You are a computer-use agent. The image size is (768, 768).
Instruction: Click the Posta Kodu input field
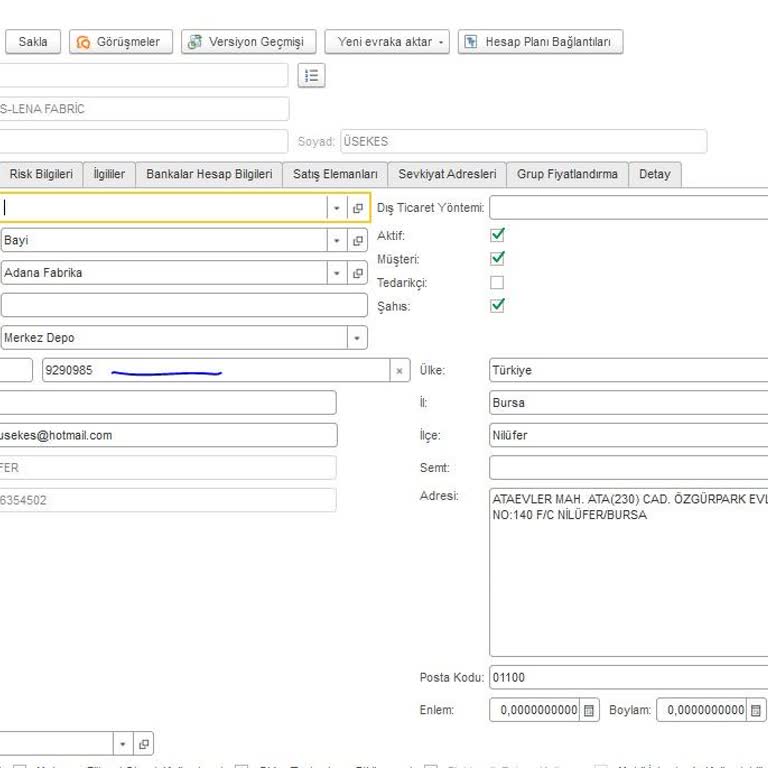pyautogui.click(x=628, y=678)
